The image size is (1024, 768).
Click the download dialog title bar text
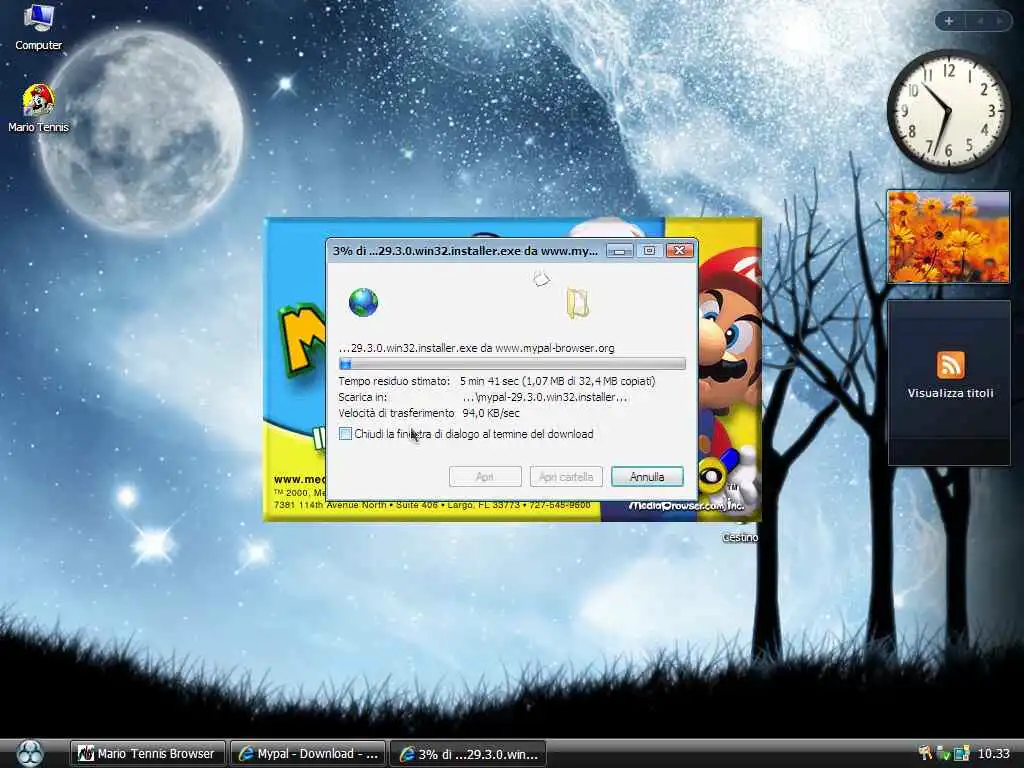click(x=465, y=251)
